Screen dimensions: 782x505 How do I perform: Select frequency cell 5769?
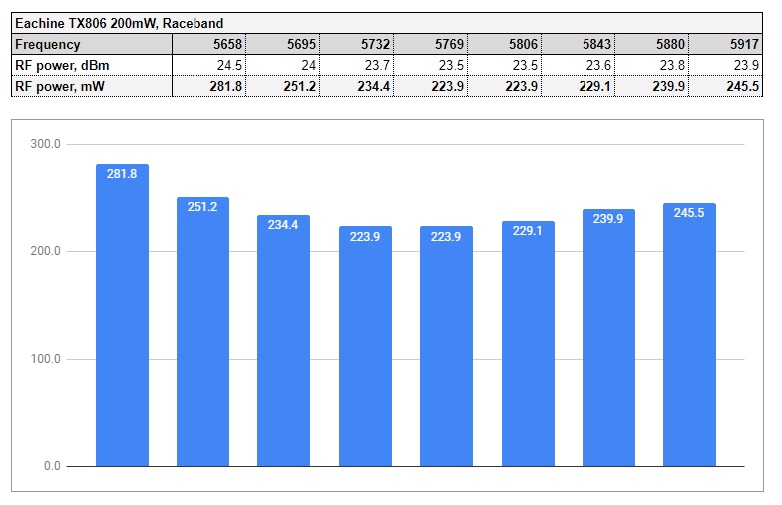point(430,44)
